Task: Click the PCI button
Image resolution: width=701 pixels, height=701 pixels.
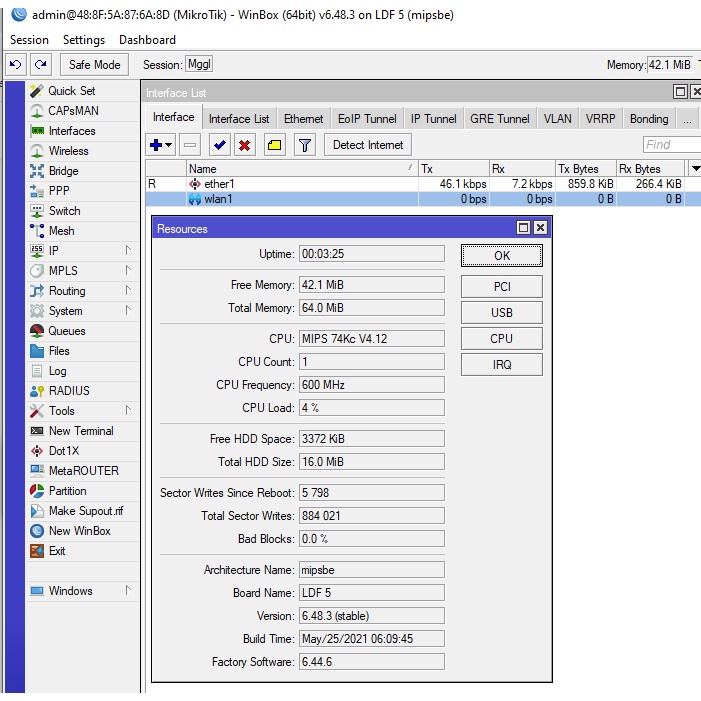Action: tap(502, 287)
